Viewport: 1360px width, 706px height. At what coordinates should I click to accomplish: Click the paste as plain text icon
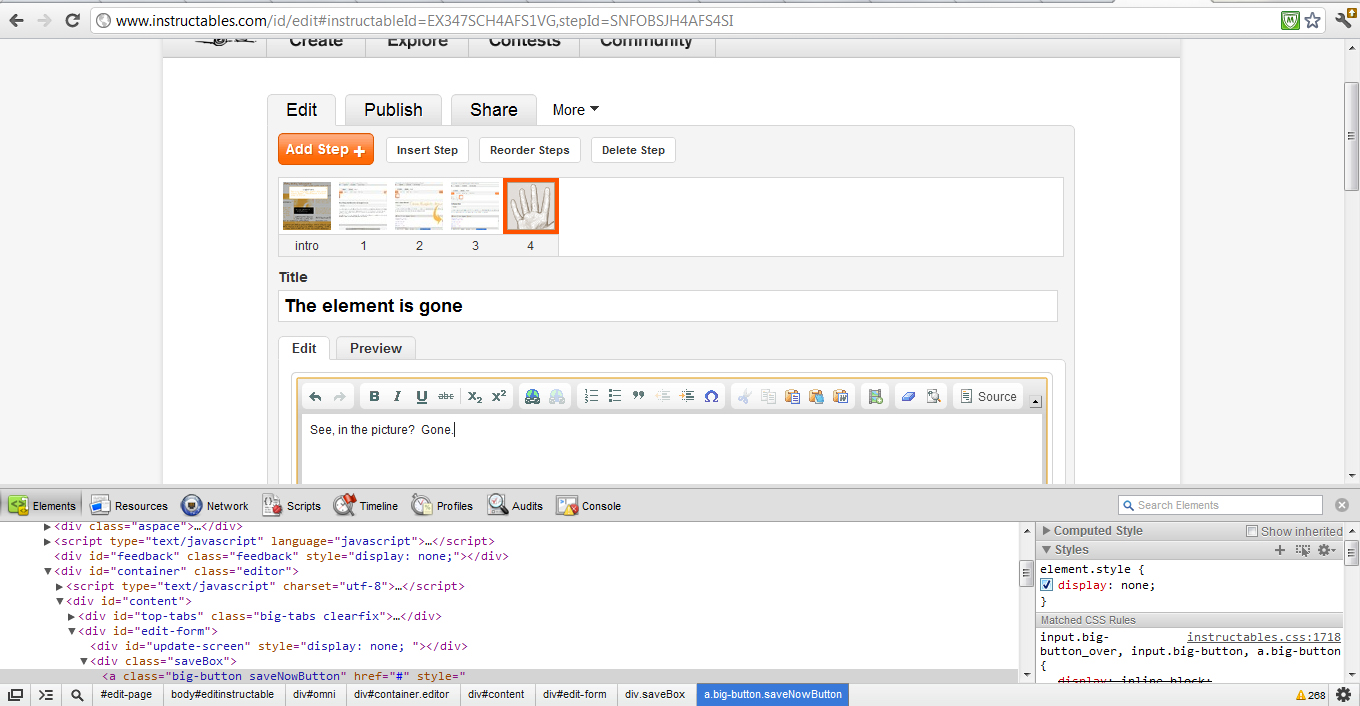[817, 397]
